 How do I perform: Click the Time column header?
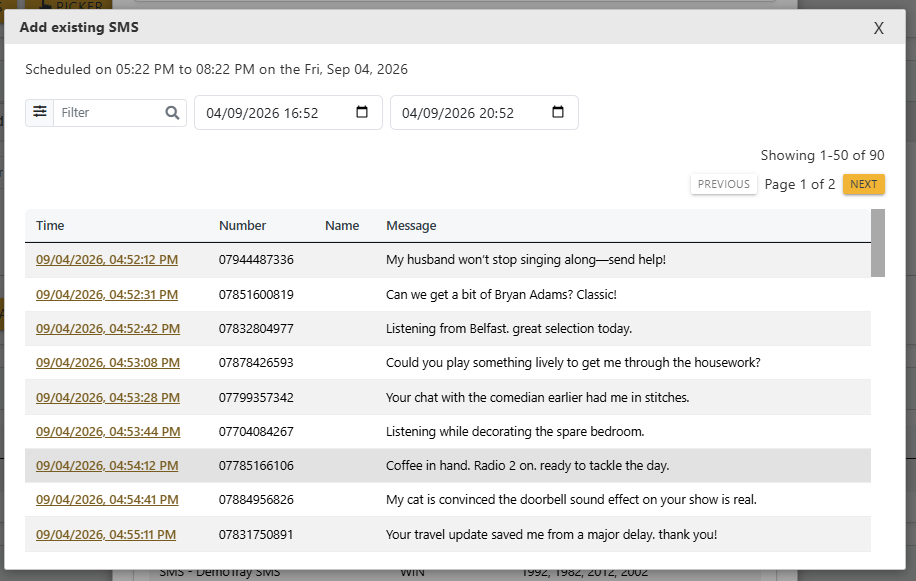[x=50, y=225]
